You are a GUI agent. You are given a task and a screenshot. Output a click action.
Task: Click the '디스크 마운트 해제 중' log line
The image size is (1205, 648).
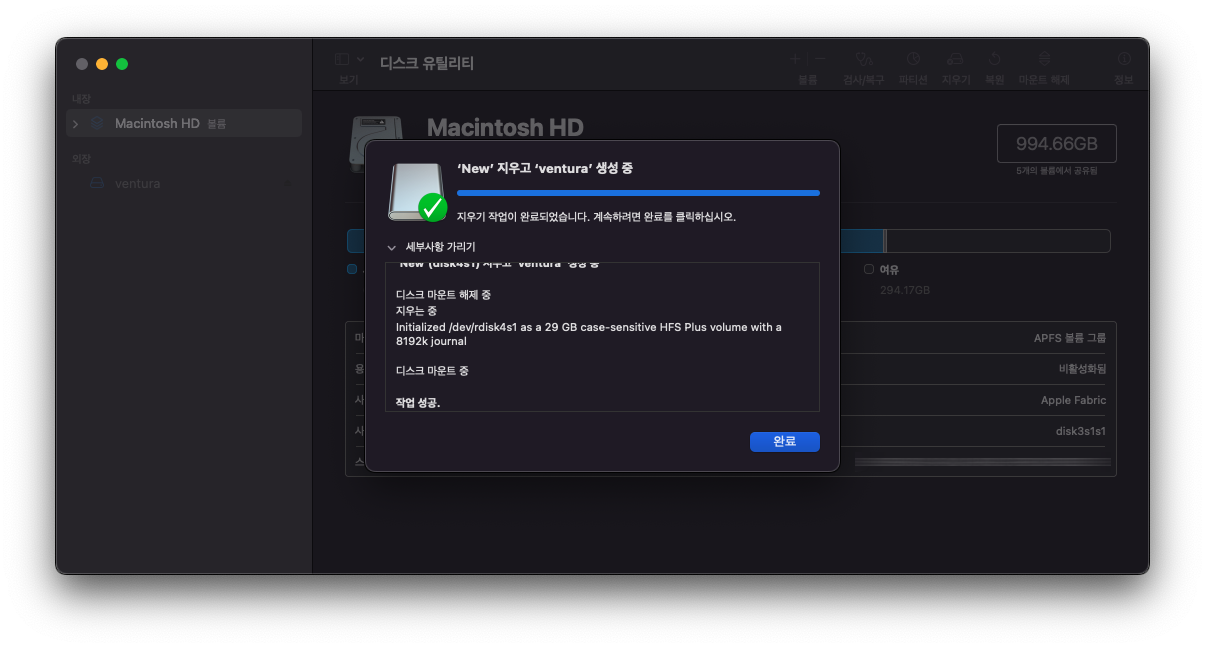443,295
